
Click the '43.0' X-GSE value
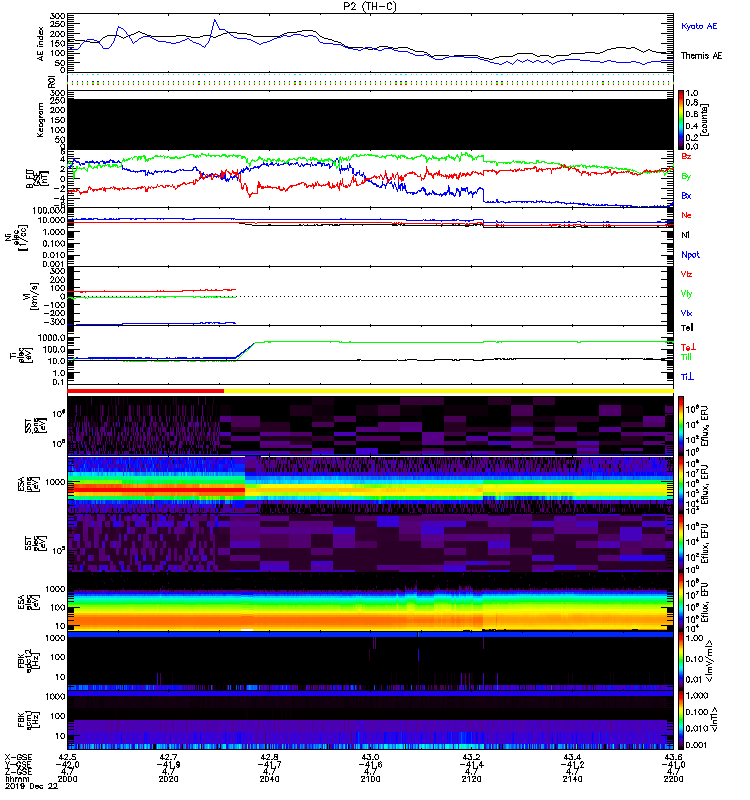(x=370, y=757)
